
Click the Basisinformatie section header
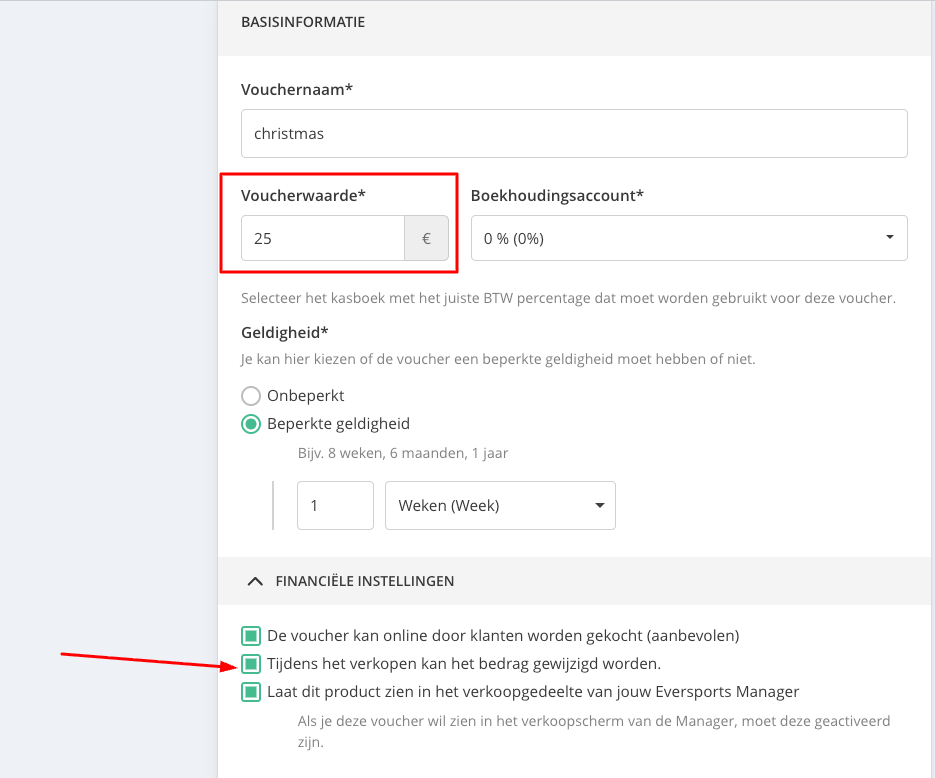coord(303,21)
